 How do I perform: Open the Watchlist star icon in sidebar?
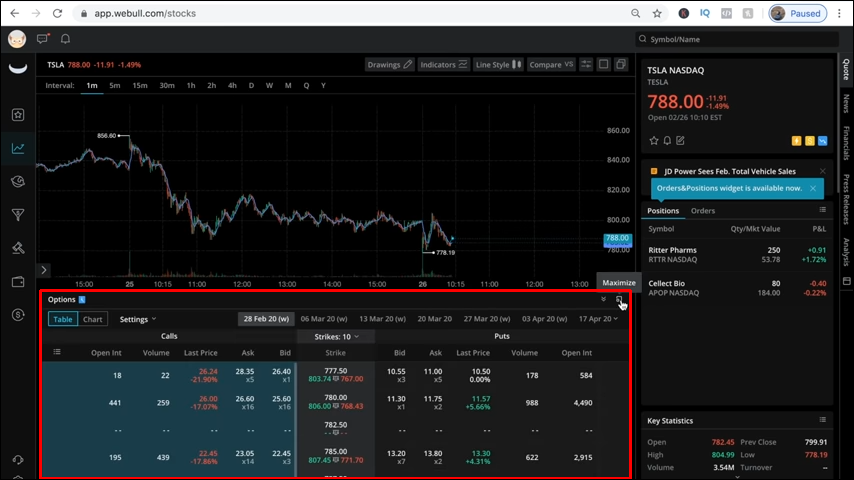click(18, 114)
